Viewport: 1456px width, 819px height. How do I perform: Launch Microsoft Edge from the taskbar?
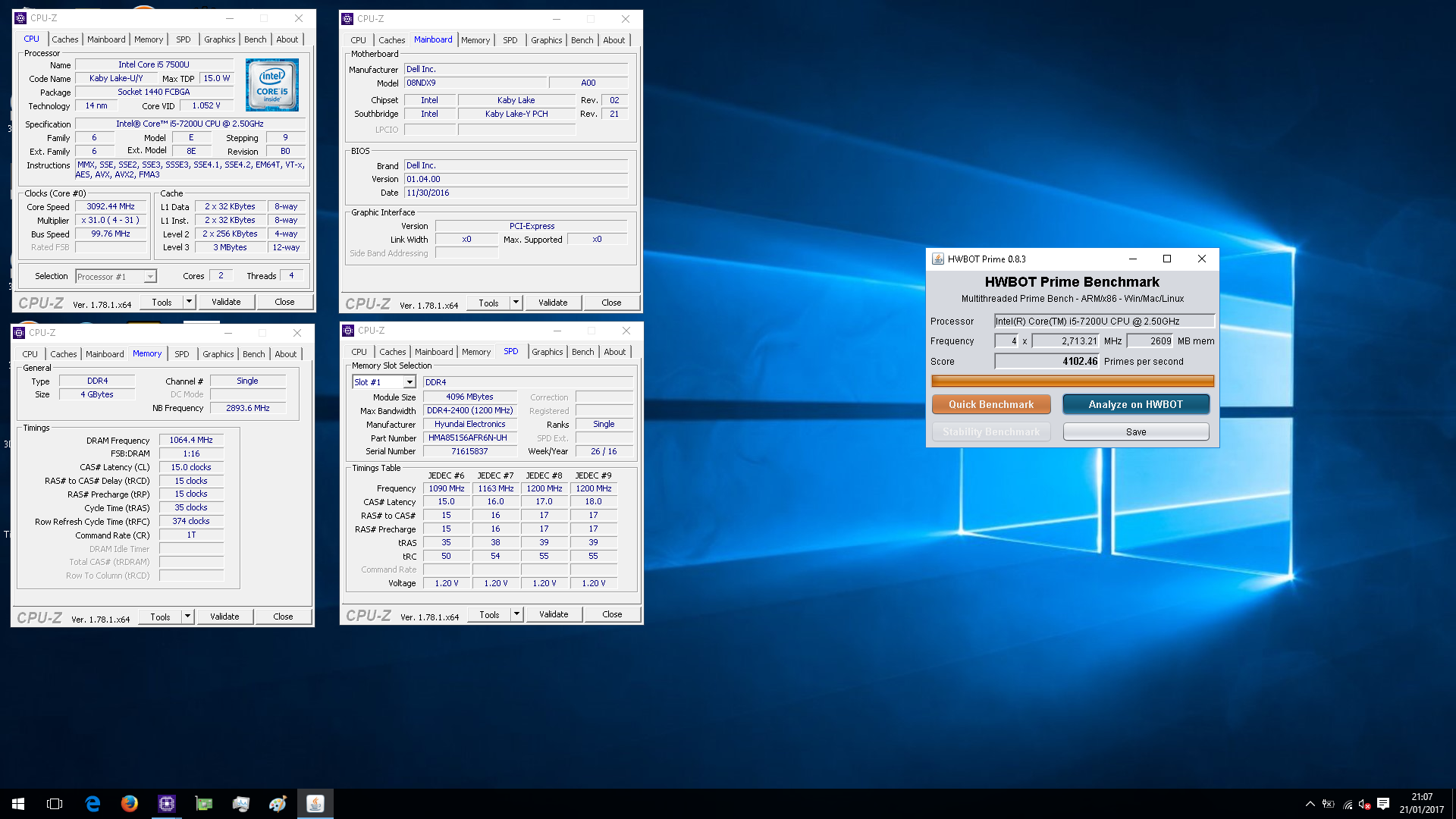[x=93, y=804]
